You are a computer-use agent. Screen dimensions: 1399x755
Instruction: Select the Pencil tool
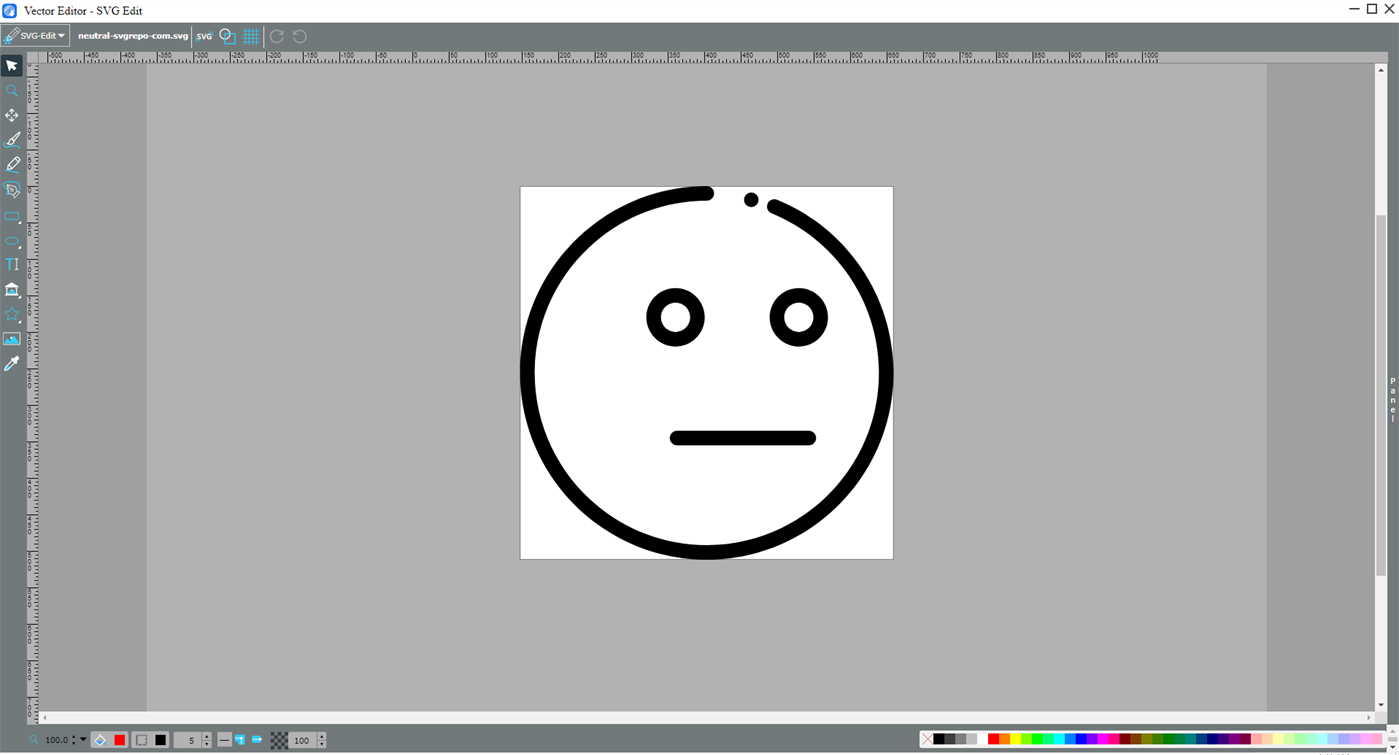pos(12,164)
